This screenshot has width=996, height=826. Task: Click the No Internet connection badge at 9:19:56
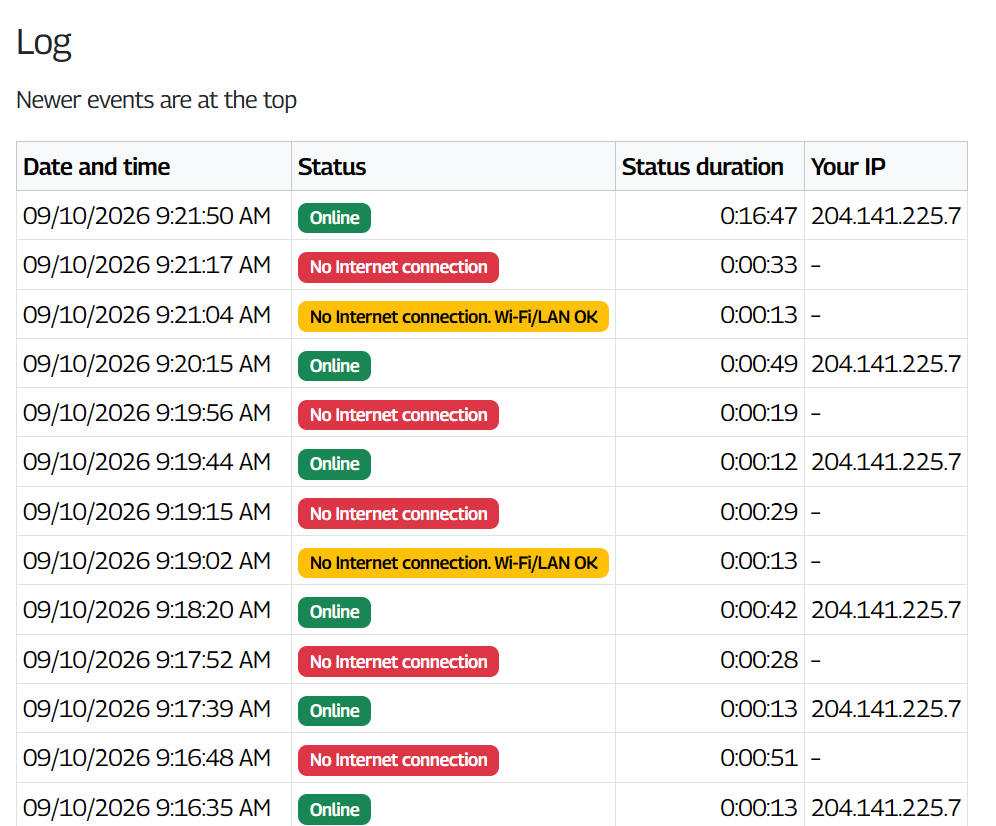(398, 415)
